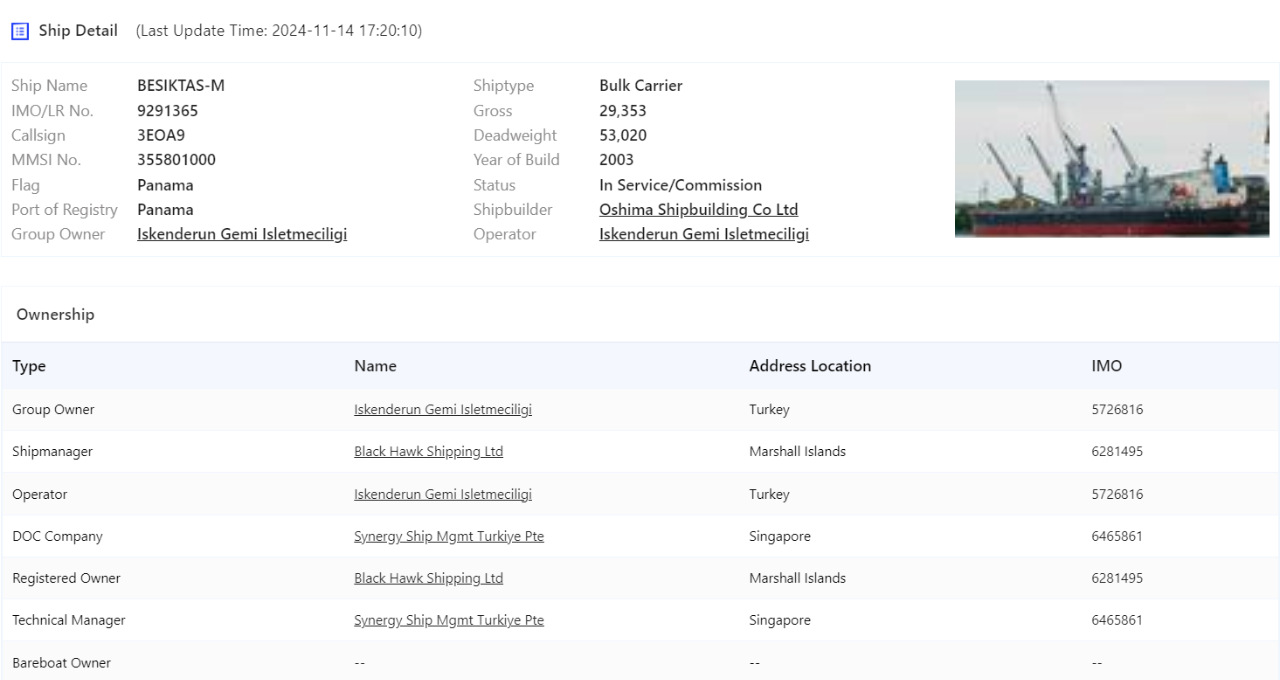The height and width of the screenshot is (680, 1280).
Task: Click the IMO column header
Action: (1106, 366)
